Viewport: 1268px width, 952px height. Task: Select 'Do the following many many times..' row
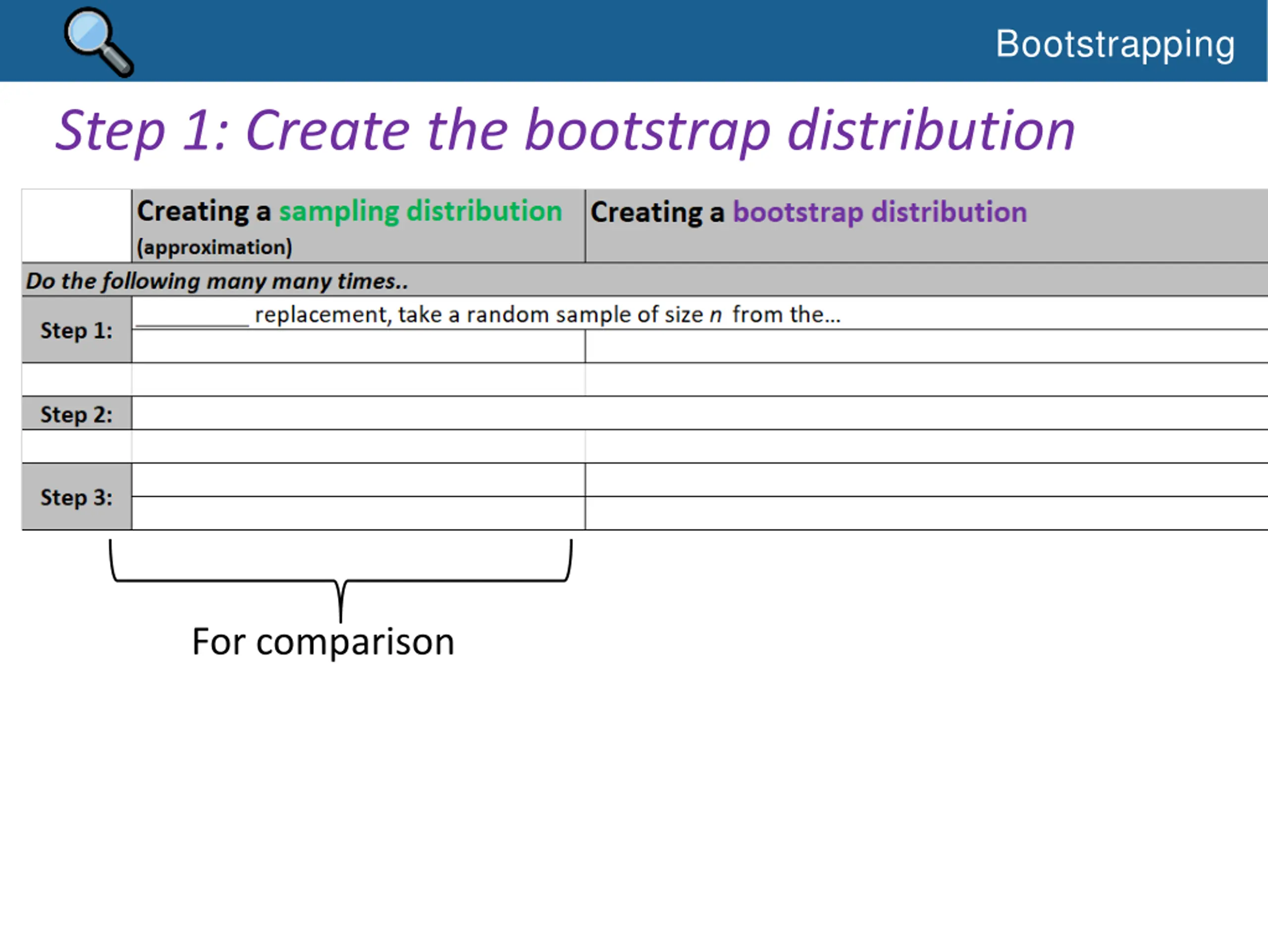click(x=645, y=280)
